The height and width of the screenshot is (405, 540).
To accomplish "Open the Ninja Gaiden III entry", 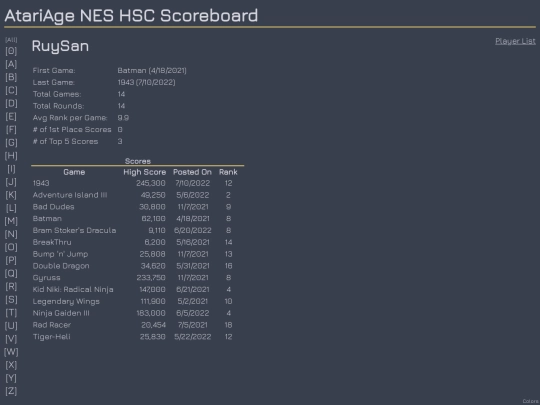I will point(61,313).
